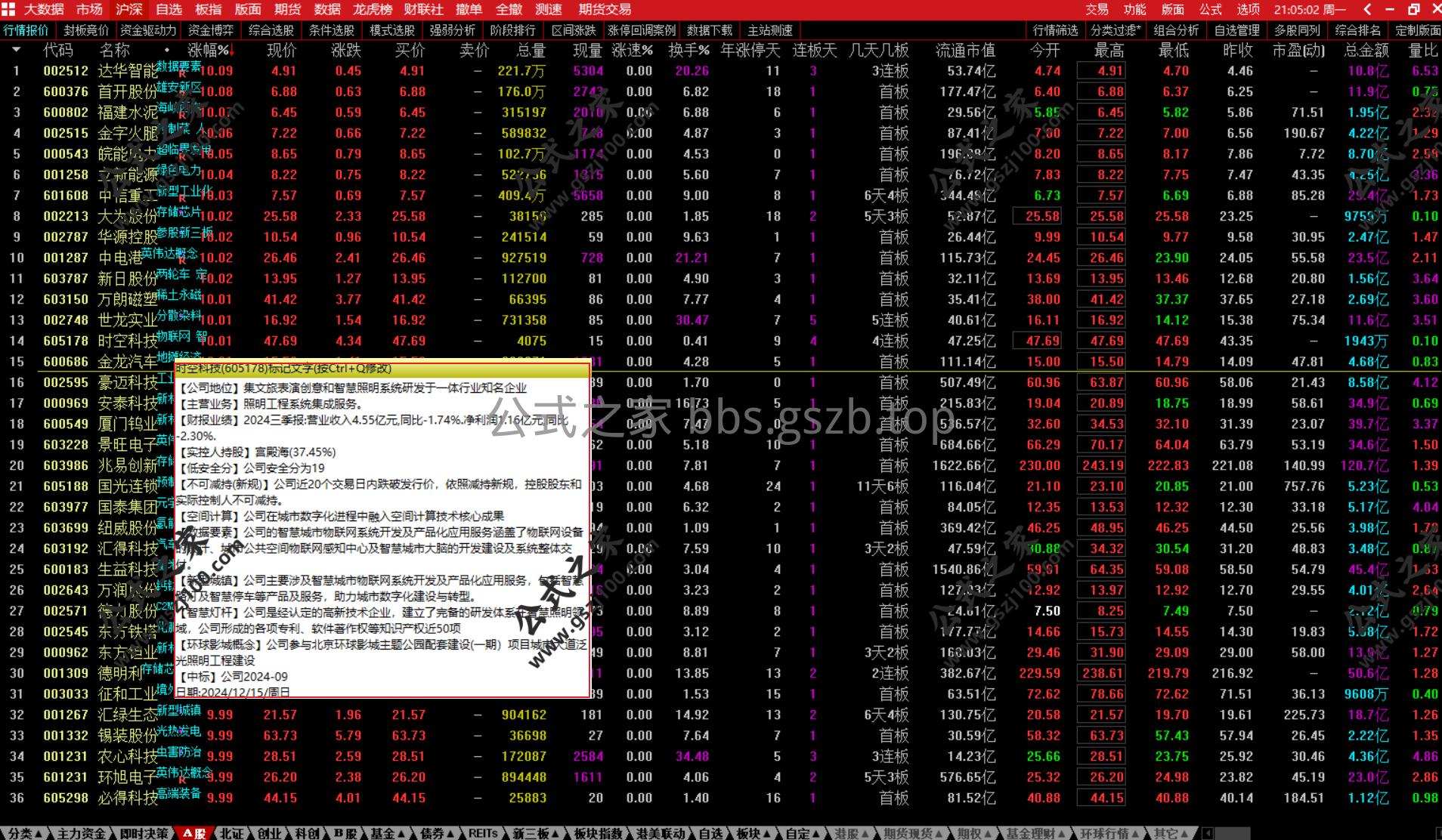
Task: Open the 公式 menu
Action: [x=1210, y=9]
